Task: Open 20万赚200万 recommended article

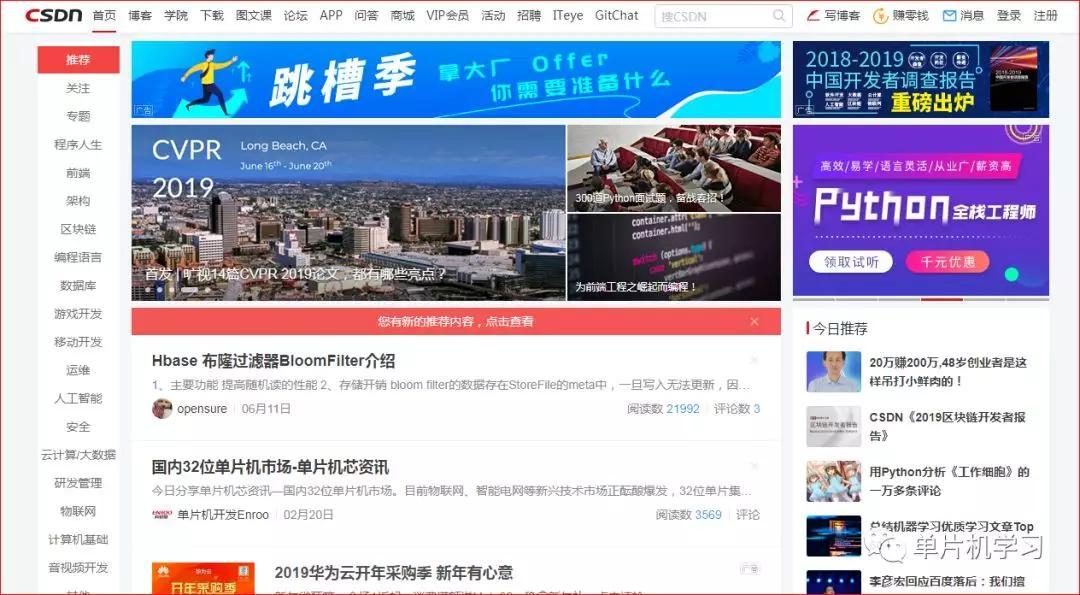Action: pyautogui.click(x=948, y=371)
